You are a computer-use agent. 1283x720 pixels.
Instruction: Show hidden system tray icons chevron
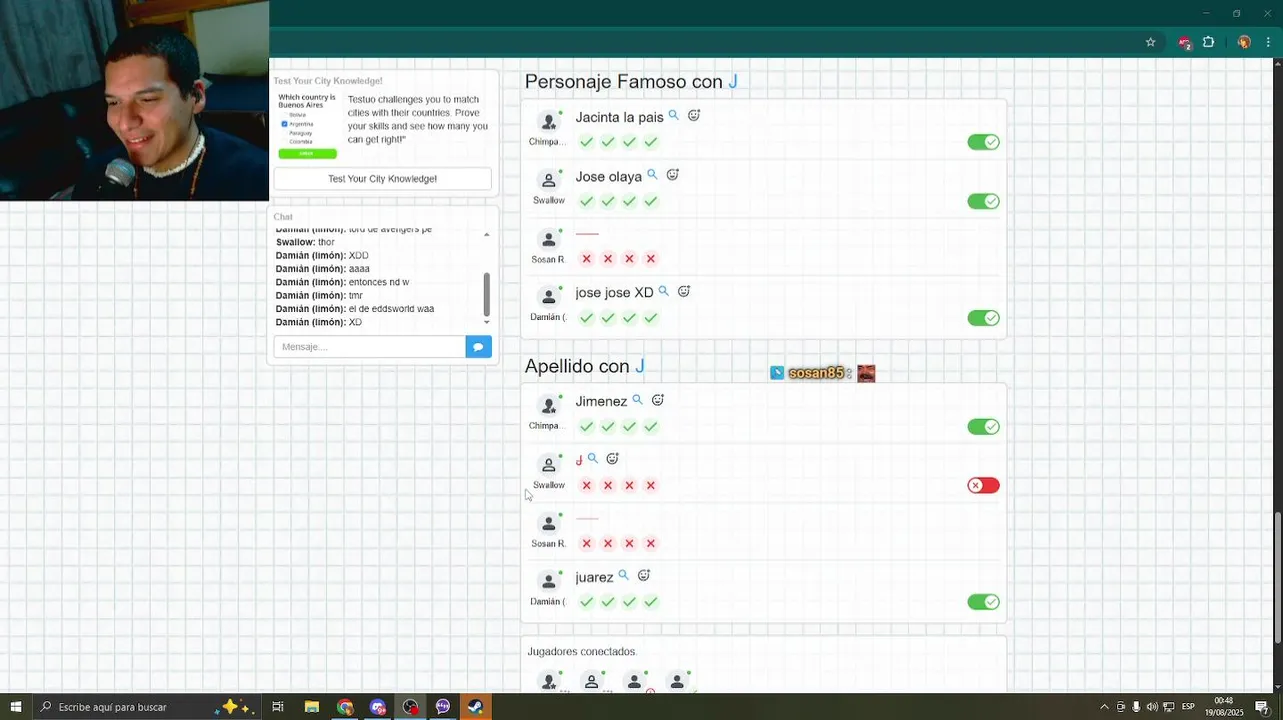1104,707
